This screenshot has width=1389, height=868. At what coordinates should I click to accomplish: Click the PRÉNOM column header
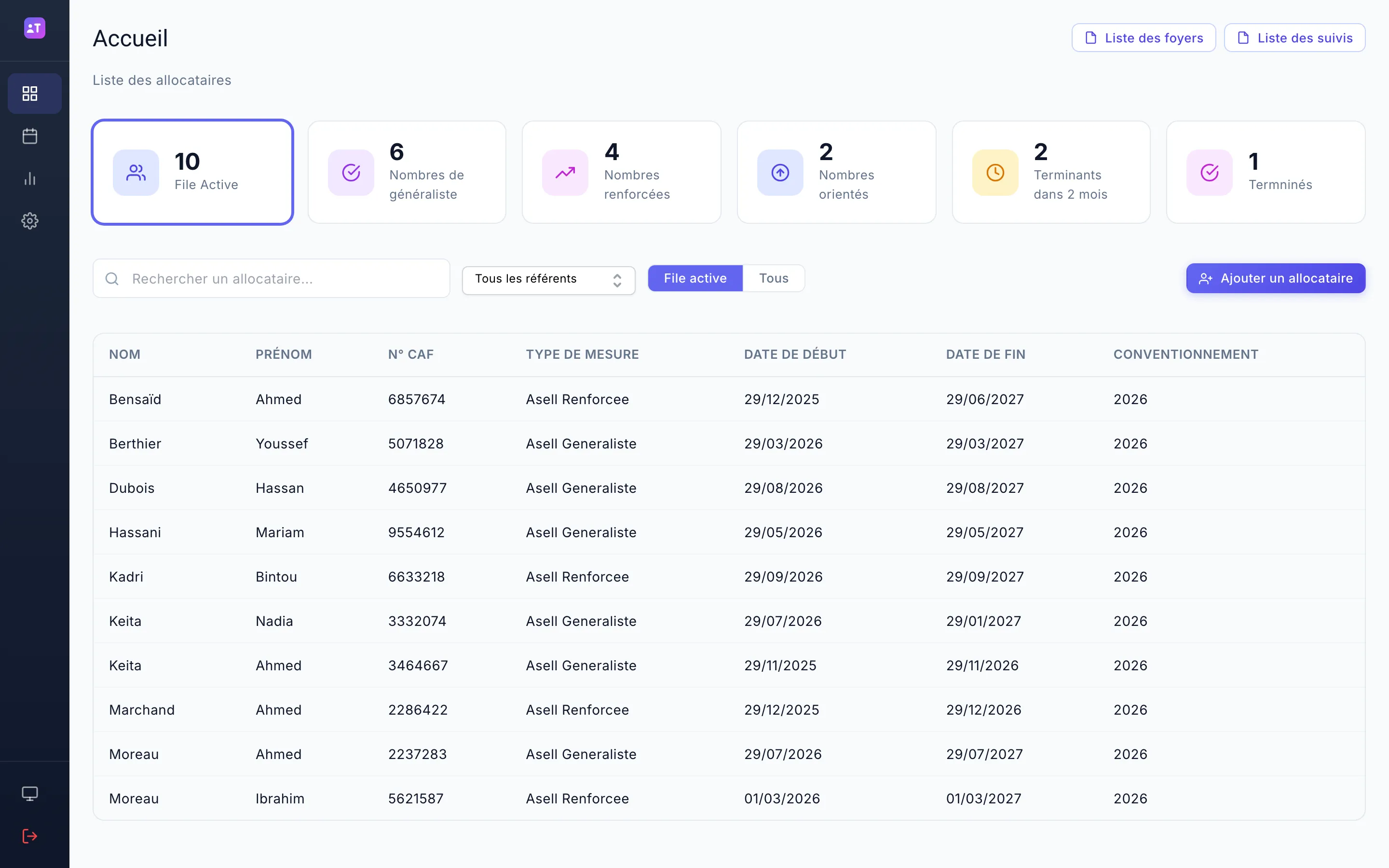tap(284, 355)
